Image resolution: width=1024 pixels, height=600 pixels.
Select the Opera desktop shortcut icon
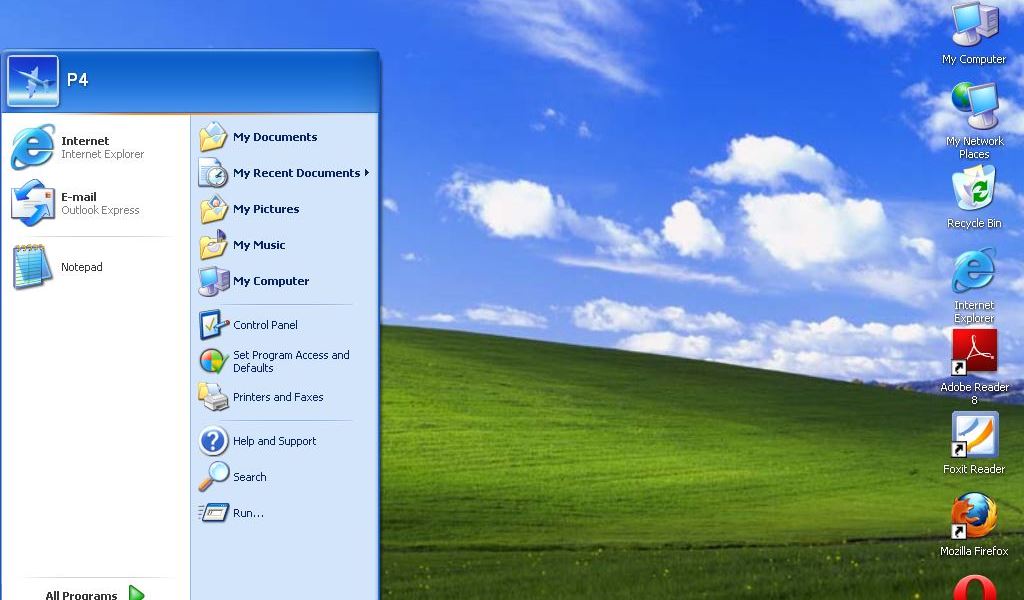[974, 588]
